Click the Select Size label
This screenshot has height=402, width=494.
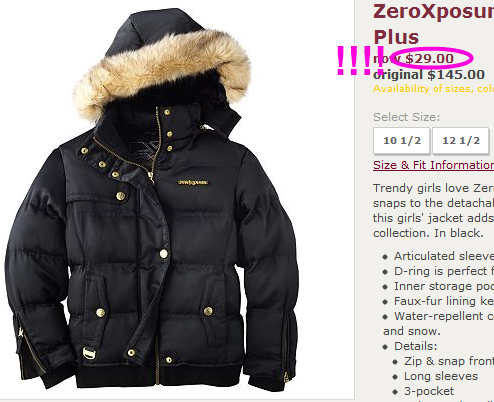click(407, 117)
